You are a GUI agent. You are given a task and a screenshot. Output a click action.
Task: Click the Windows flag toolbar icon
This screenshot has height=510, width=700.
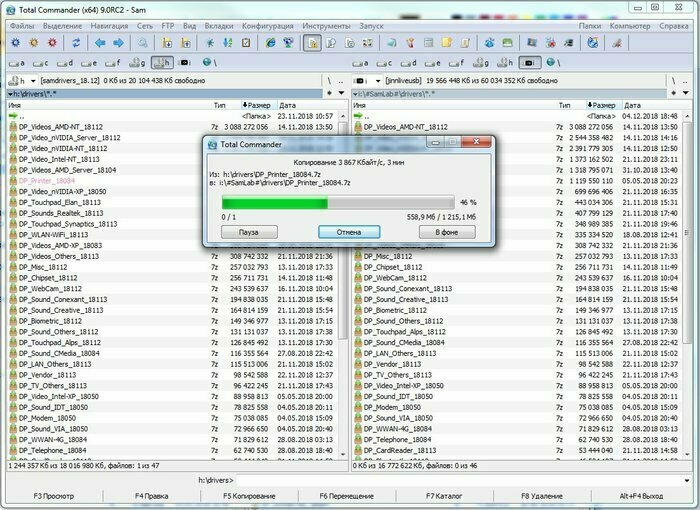coord(532,43)
